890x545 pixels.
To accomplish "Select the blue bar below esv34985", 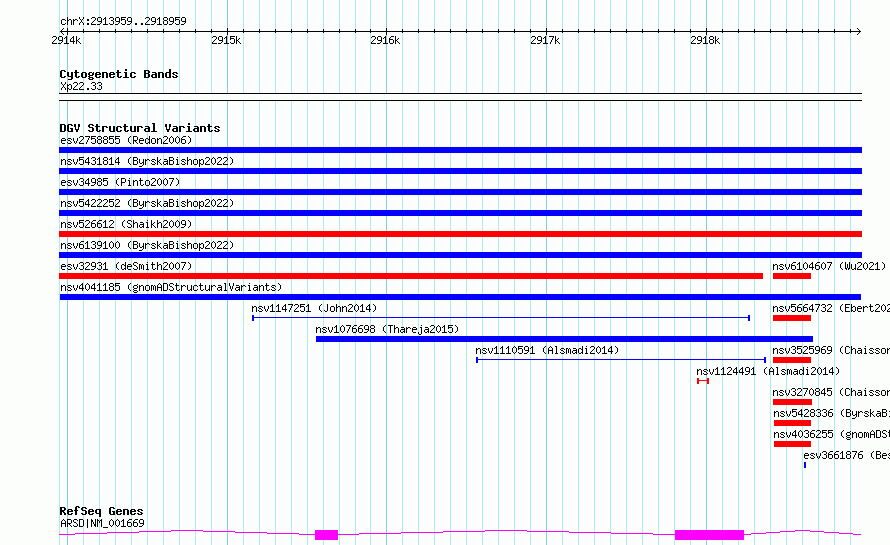I will click(460, 192).
